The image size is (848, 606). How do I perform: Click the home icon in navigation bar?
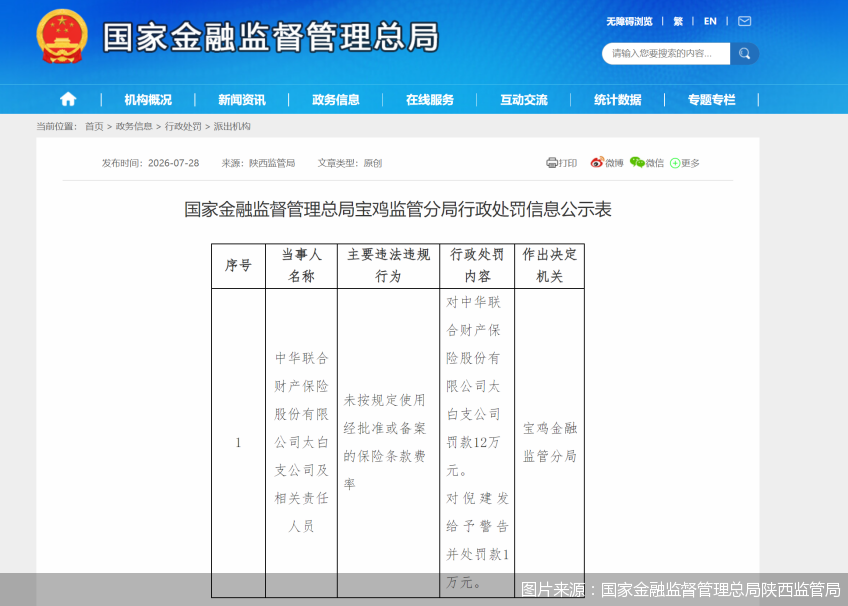68,99
